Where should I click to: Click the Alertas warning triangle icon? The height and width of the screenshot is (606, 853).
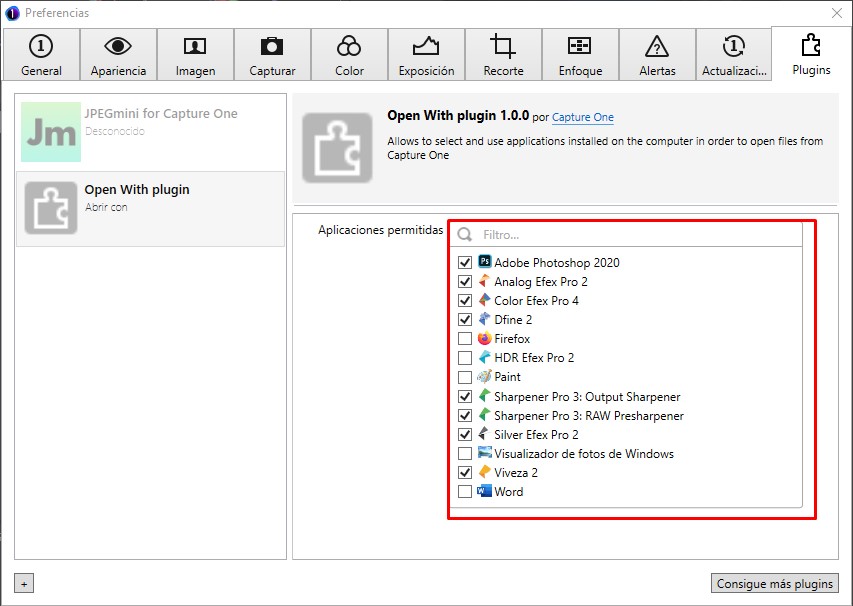tap(657, 47)
